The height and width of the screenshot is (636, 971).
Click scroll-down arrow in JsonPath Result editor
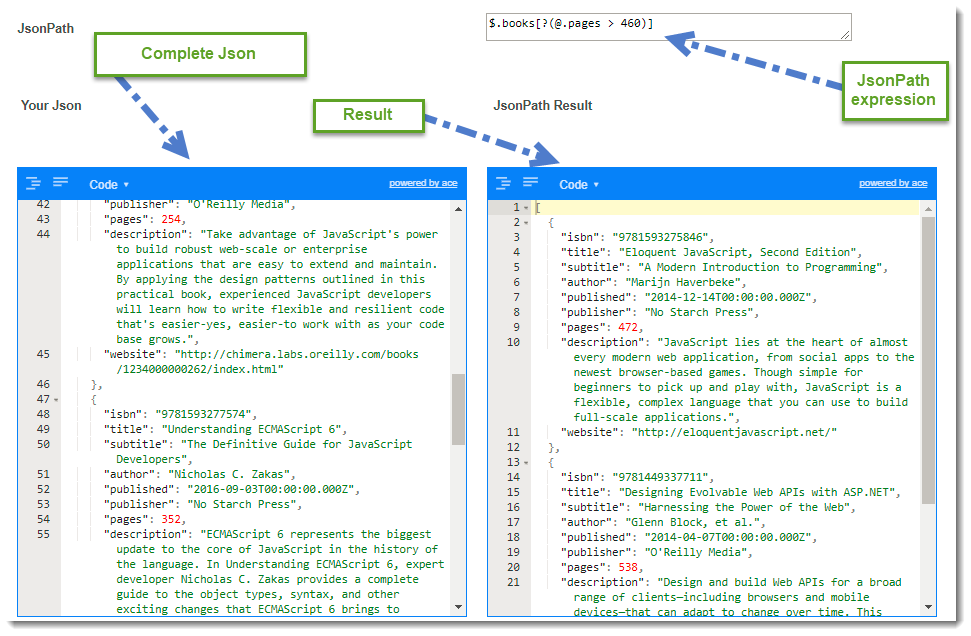[x=928, y=607]
